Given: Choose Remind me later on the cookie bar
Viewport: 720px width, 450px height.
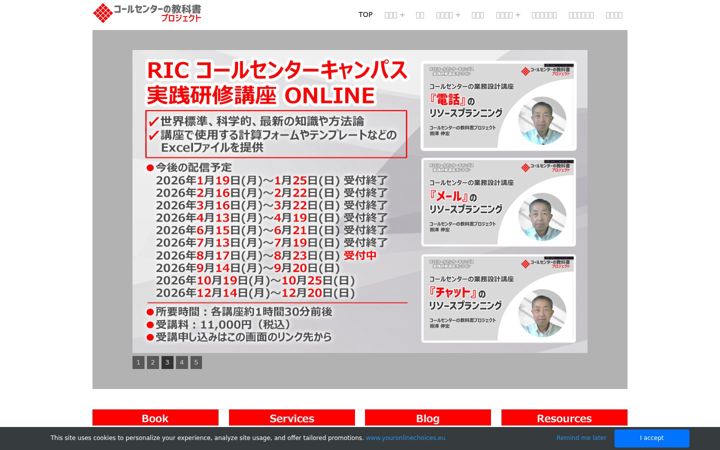Looking at the screenshot, I should [x=581, y=438].
